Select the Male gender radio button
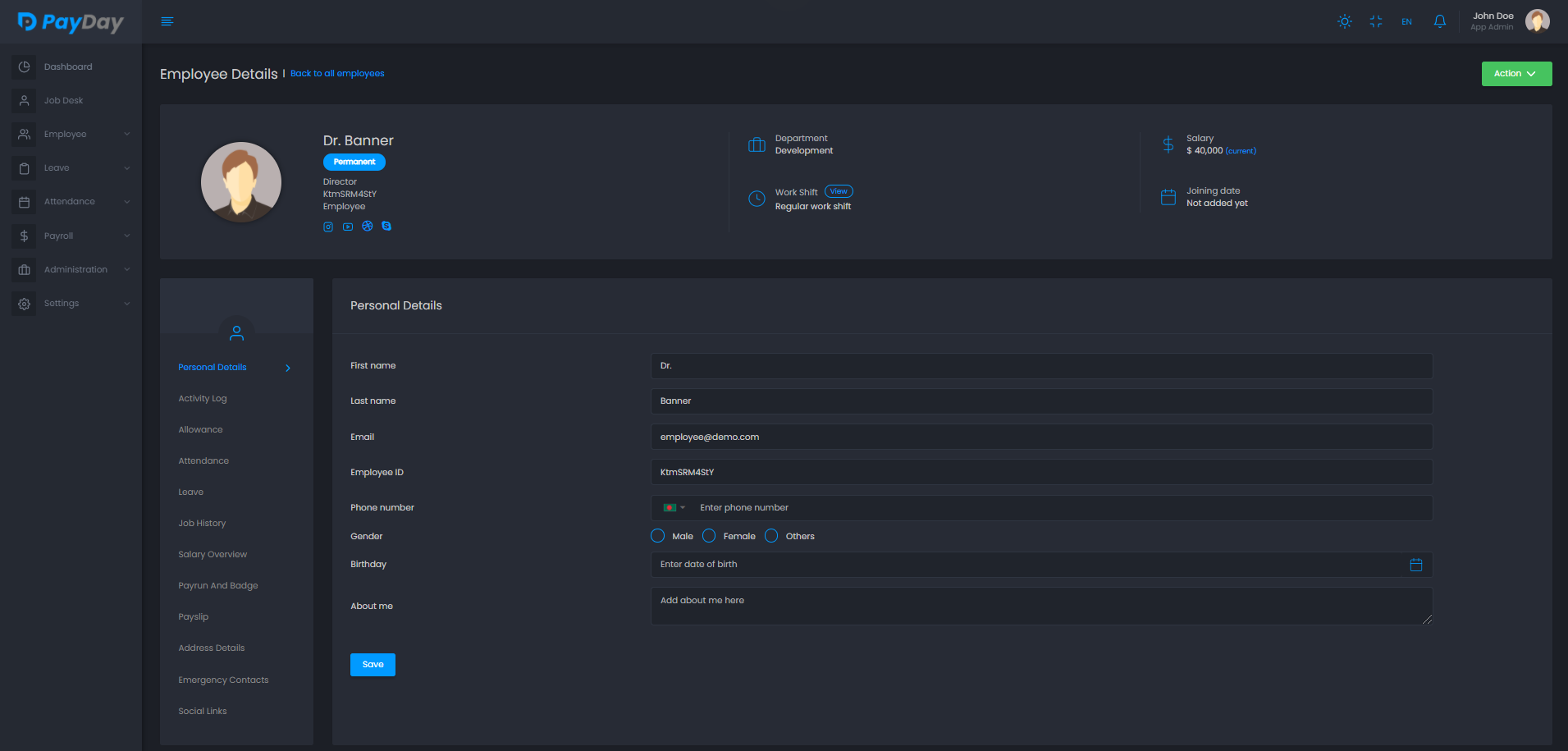The image size is (1568, 751). point(657,536)
